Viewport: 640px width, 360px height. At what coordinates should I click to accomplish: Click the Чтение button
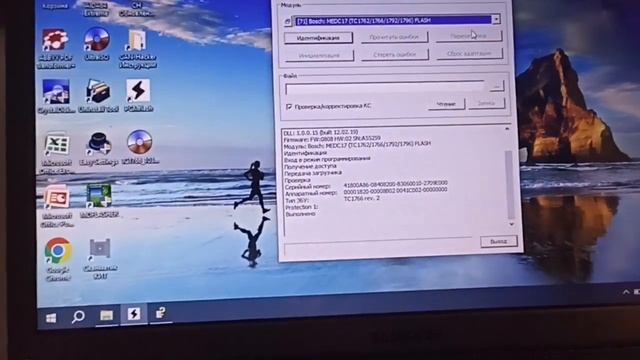[446, 104]
